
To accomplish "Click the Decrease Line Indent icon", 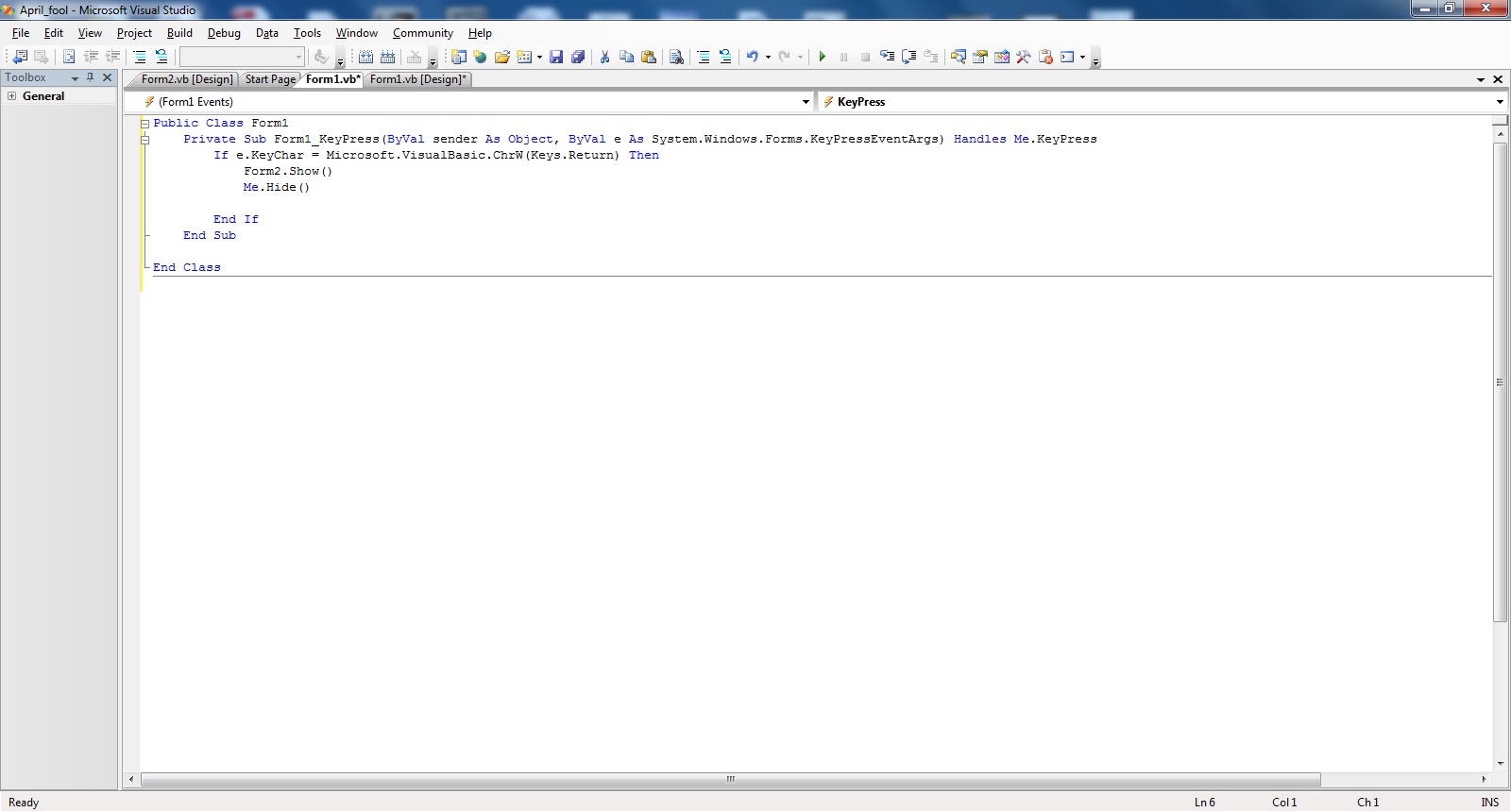I will click(91, 57).
